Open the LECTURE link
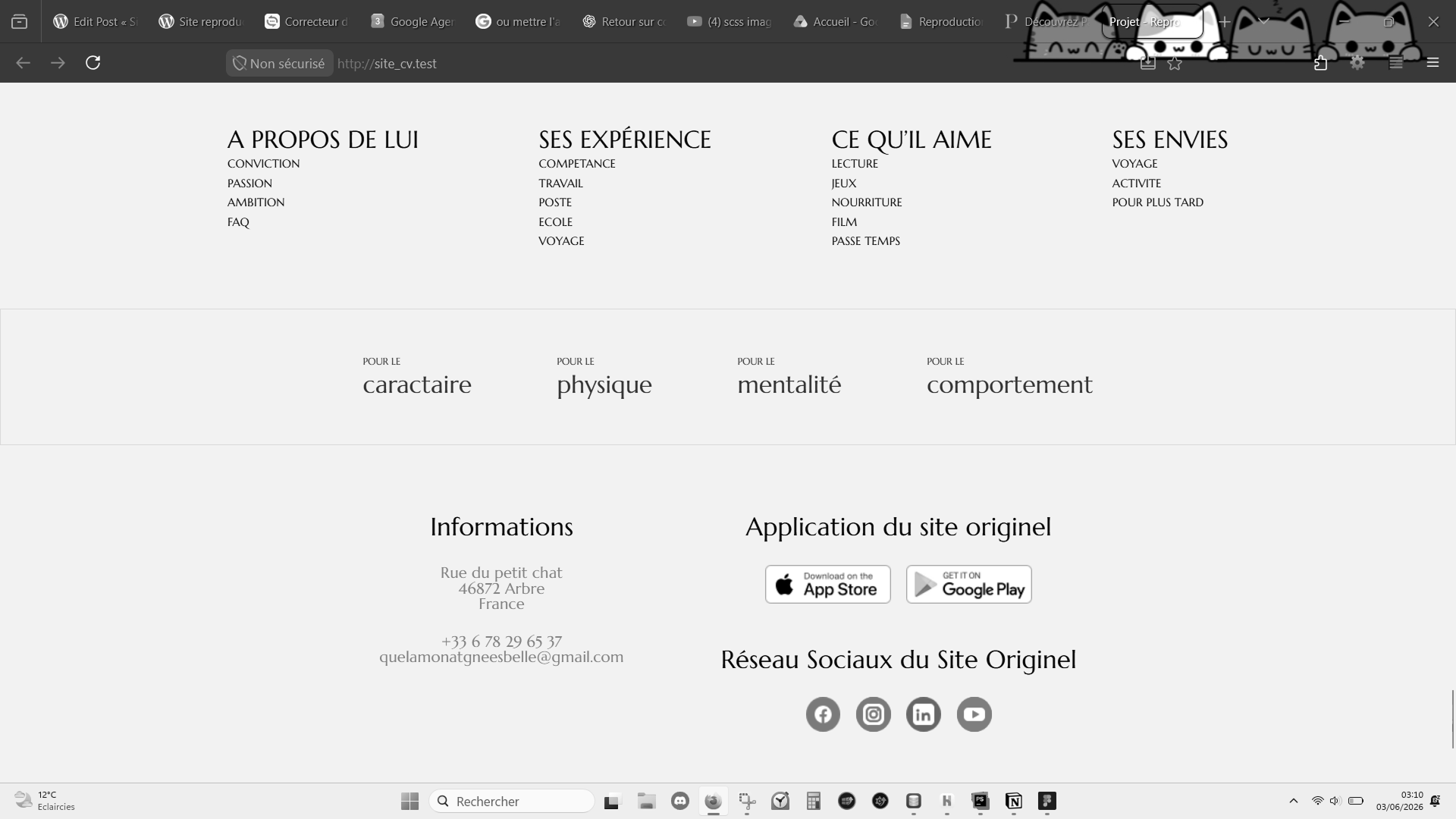This screenshot has width=1456, height=819. 855,164
